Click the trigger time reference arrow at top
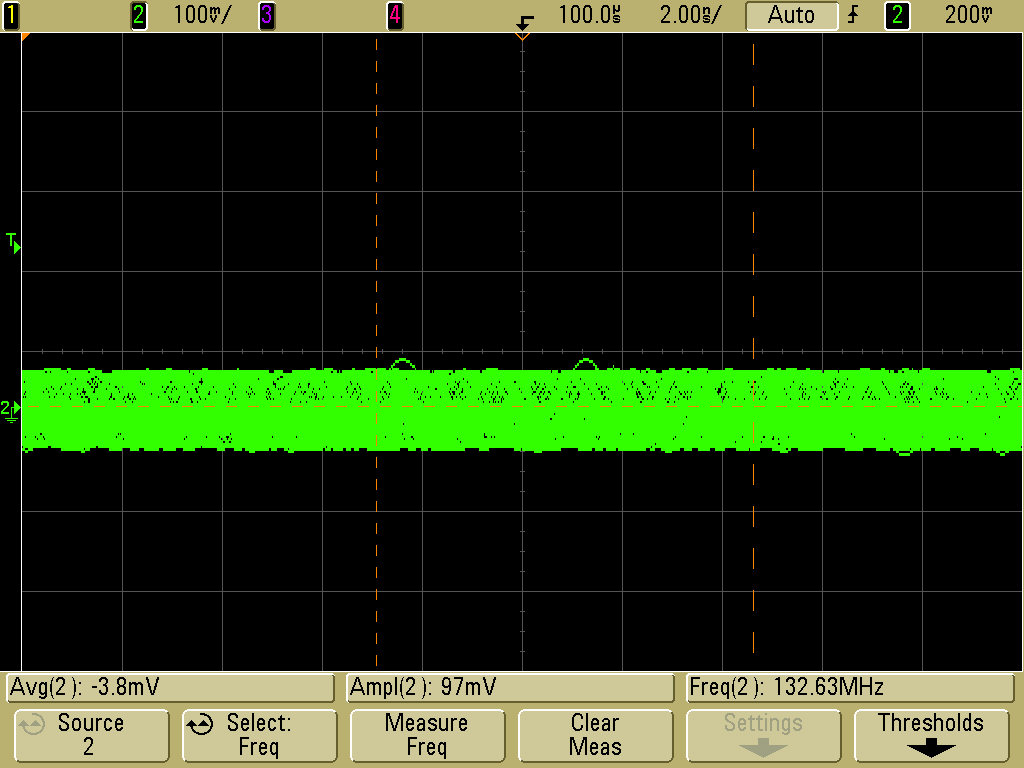The height and width of the screenshot is (768, 1024). 524,22
